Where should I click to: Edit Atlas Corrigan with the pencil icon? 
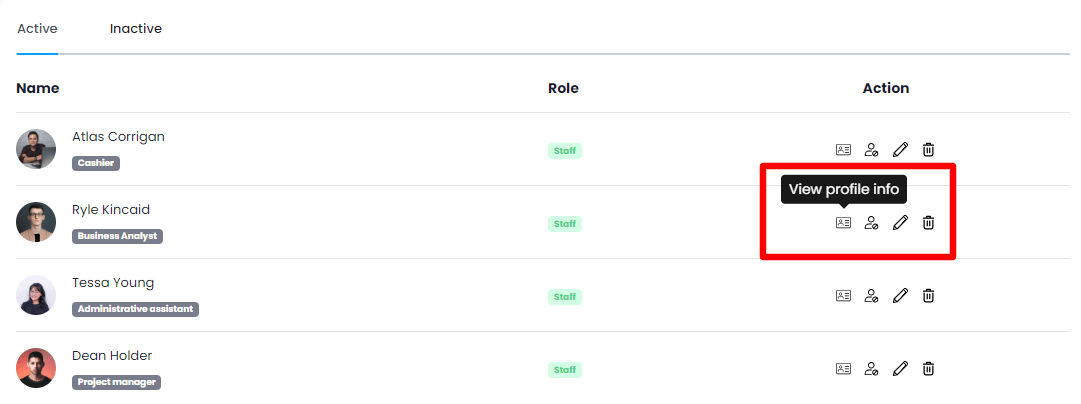[900, 150]
